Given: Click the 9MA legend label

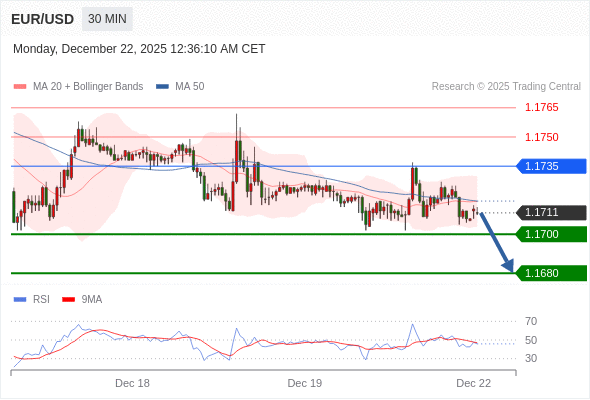Looking at the screenshot, I should coord(92,300).
